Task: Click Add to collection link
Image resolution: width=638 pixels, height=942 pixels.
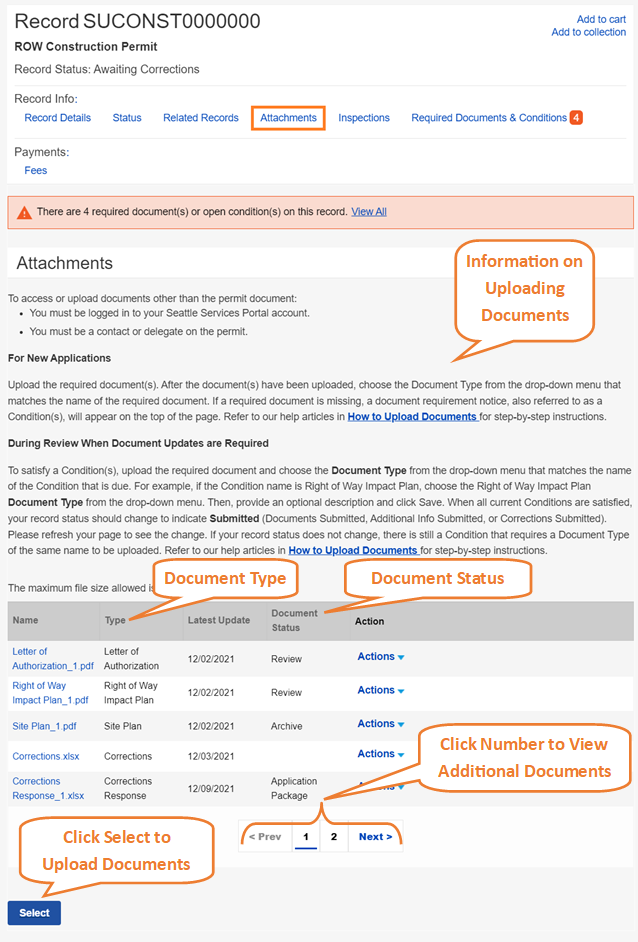Action: pyautogui.click(x=588, y=32)
